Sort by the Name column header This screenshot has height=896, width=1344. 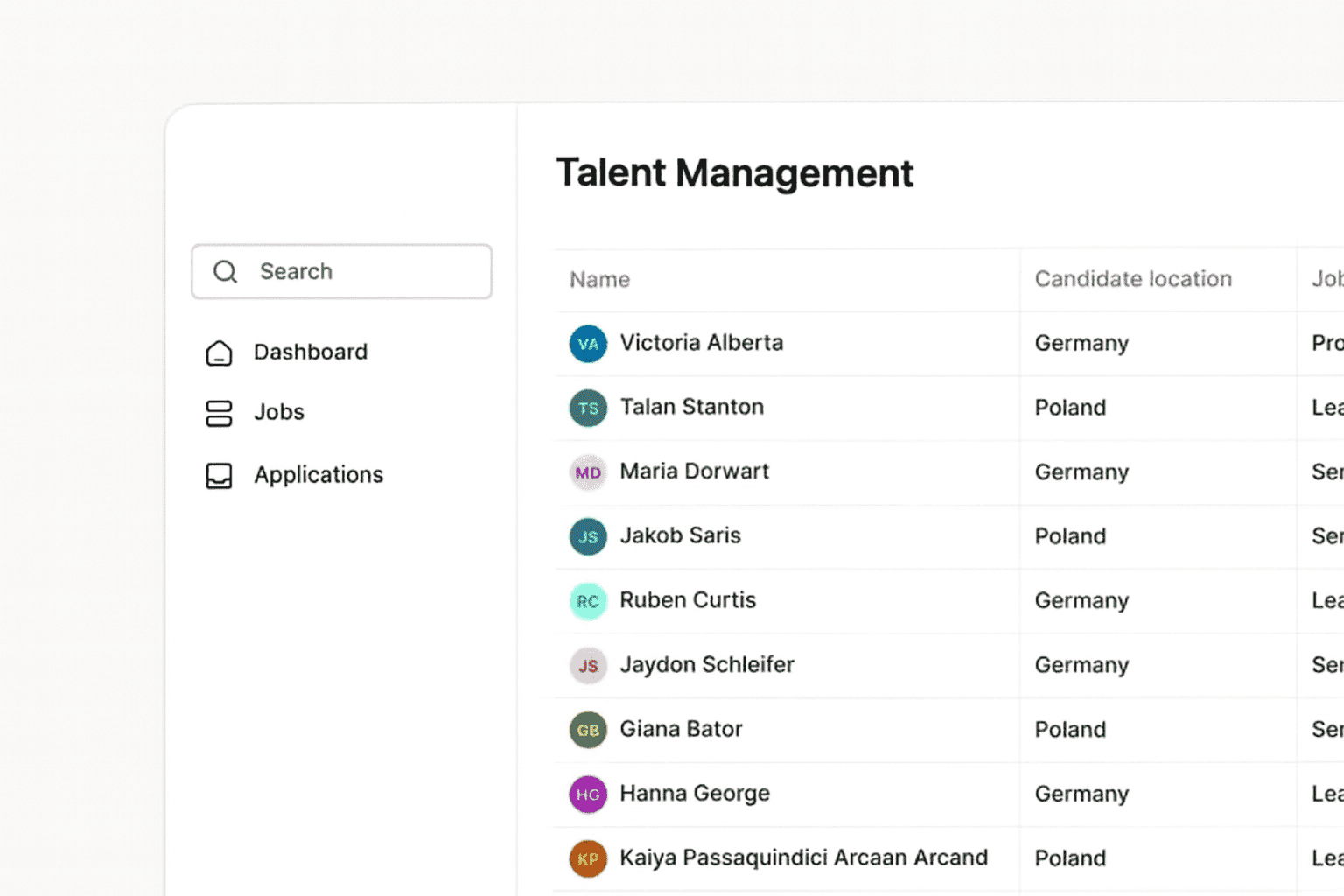(599, 280)
